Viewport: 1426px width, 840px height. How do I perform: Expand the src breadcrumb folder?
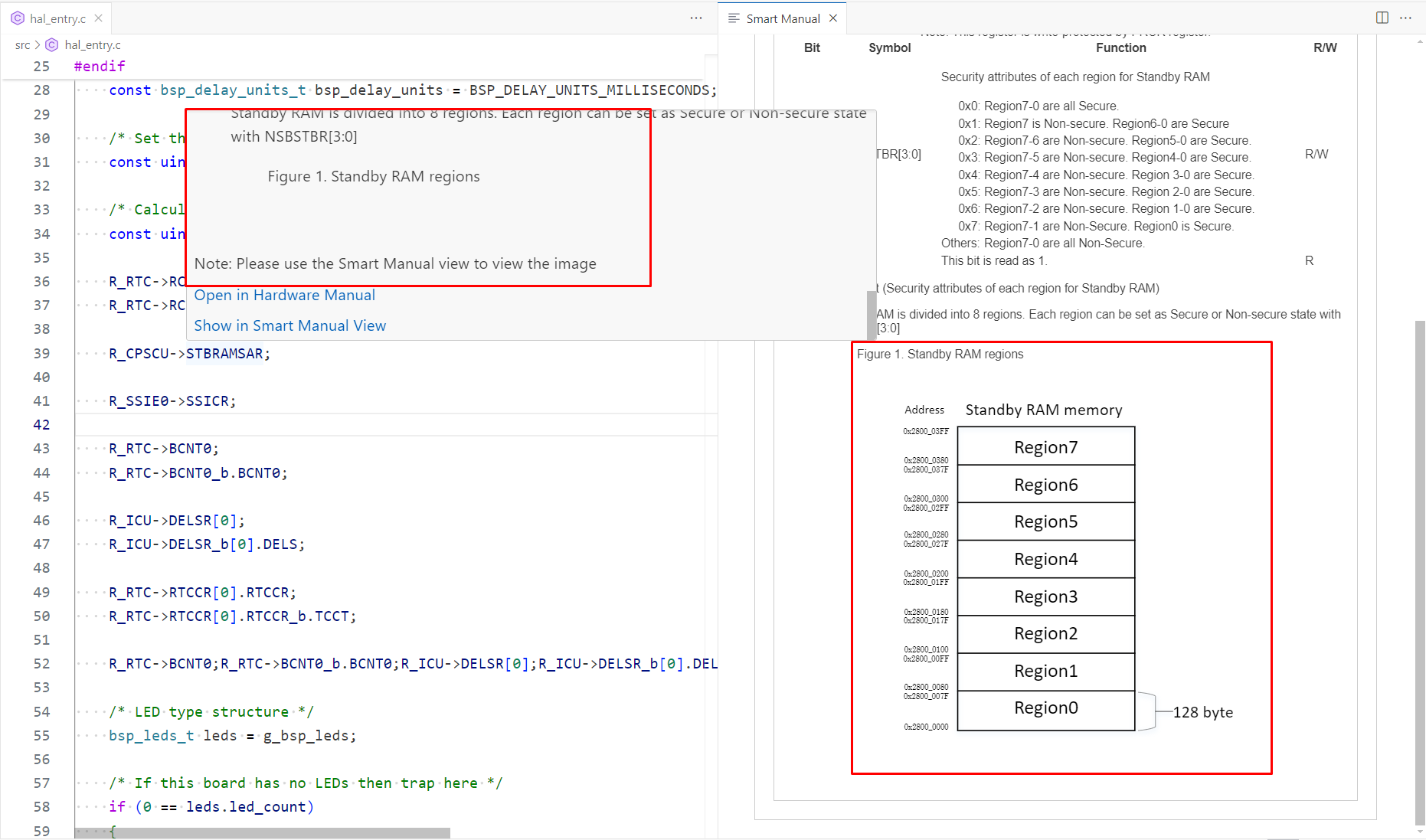[22, 45]
